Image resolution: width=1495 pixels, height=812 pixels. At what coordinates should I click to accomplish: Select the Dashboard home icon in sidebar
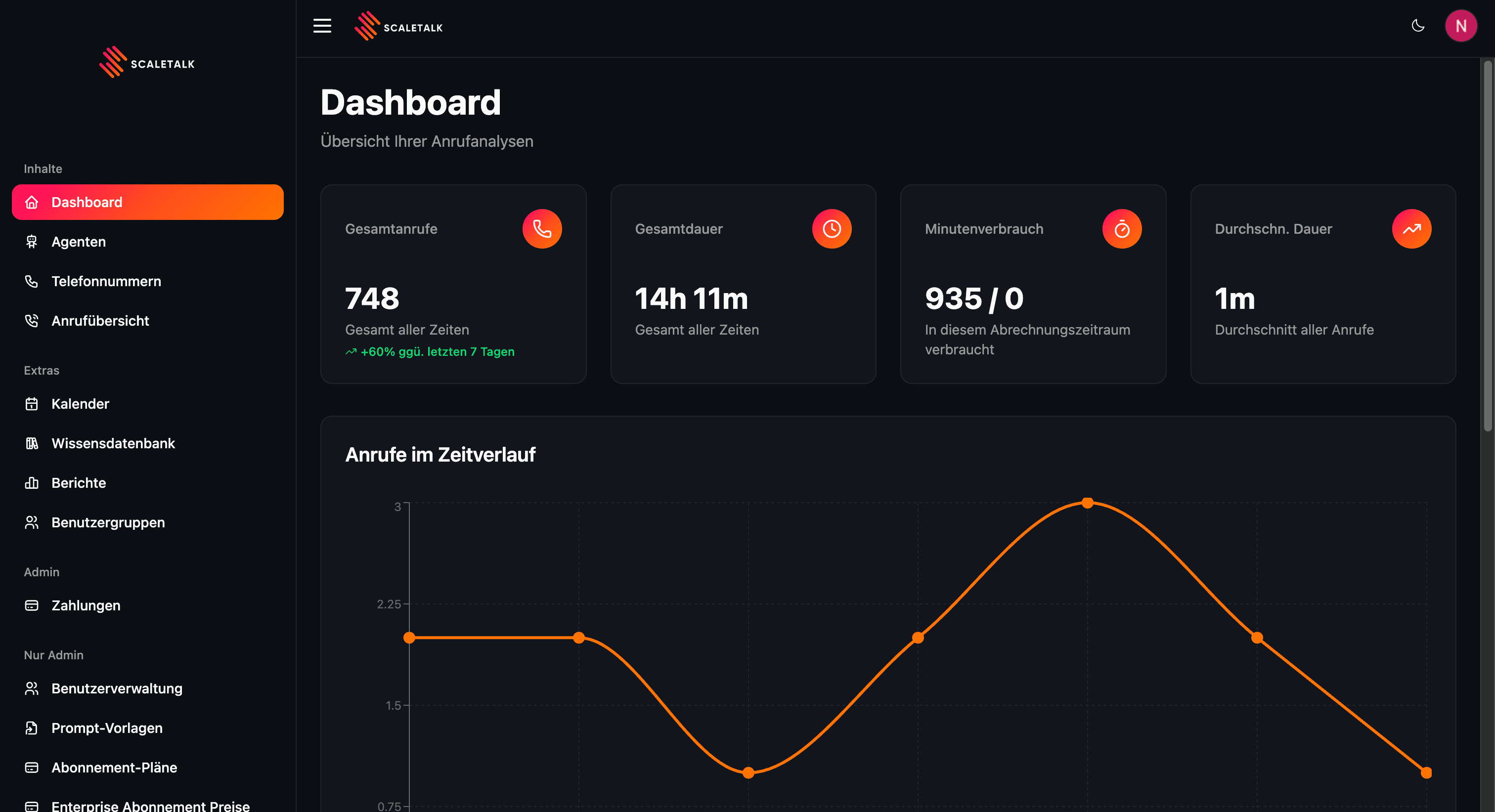pos(32,202)
